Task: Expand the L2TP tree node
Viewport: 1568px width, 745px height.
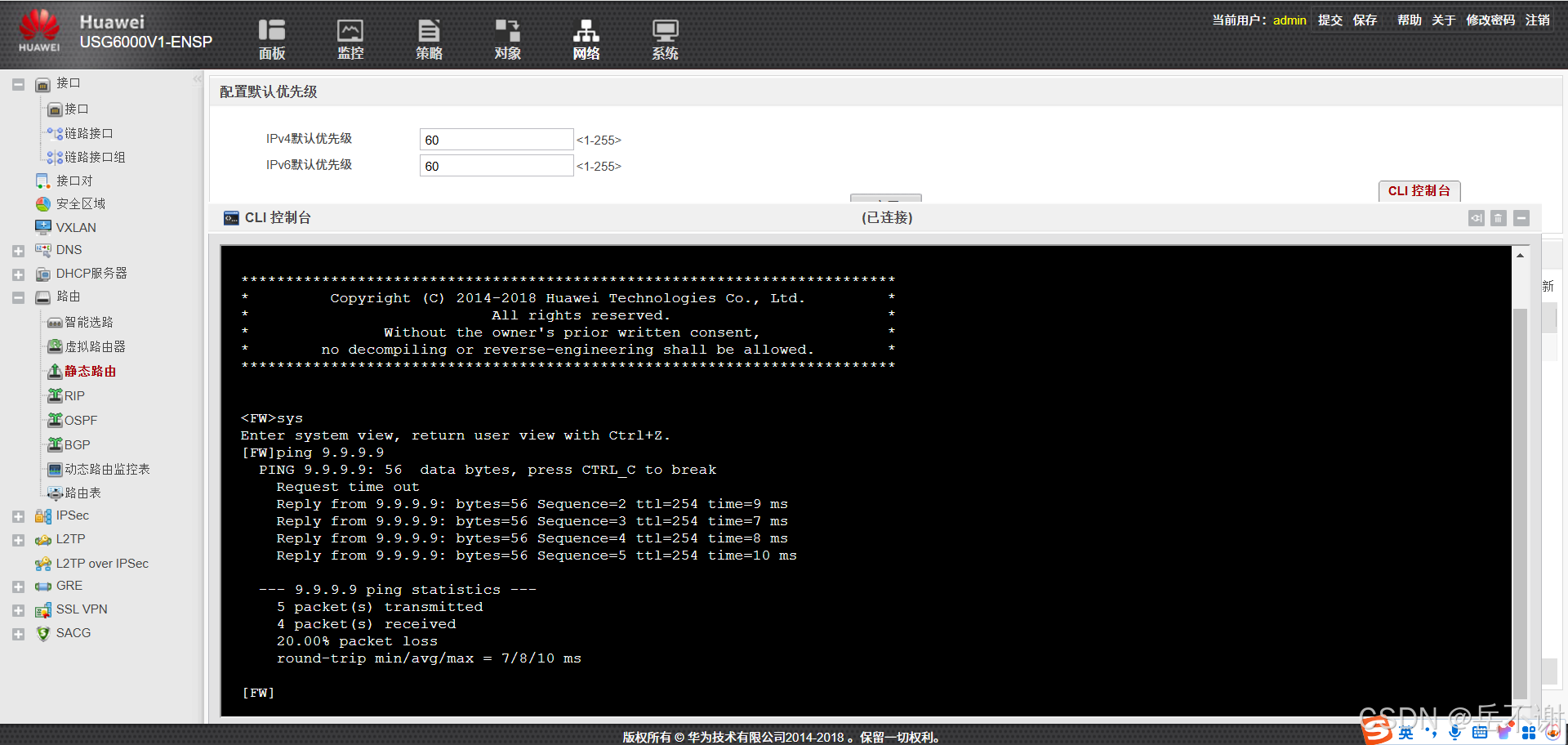Action: click(x=18, y=540)
